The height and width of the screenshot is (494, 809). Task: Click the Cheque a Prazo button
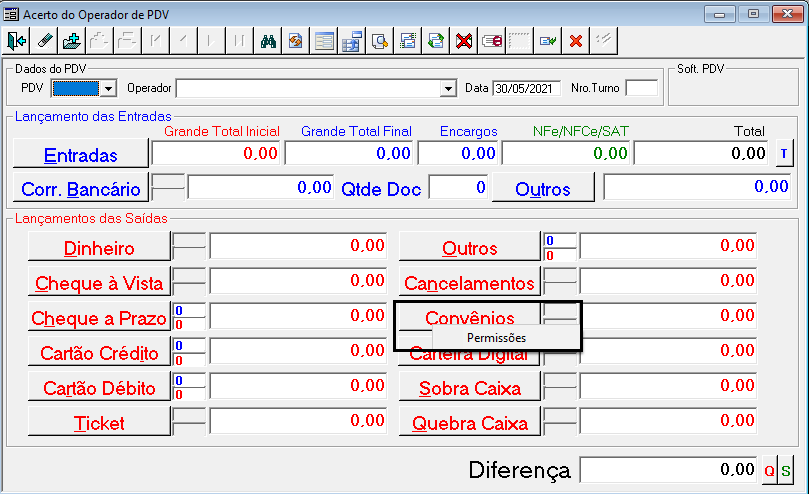coord(99,317)
